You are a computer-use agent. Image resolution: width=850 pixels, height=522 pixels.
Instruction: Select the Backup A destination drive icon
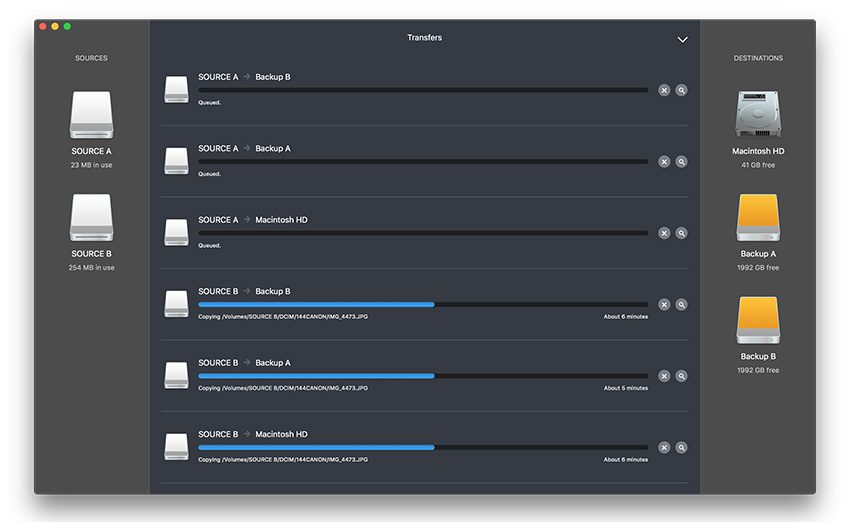coord(758,217)
